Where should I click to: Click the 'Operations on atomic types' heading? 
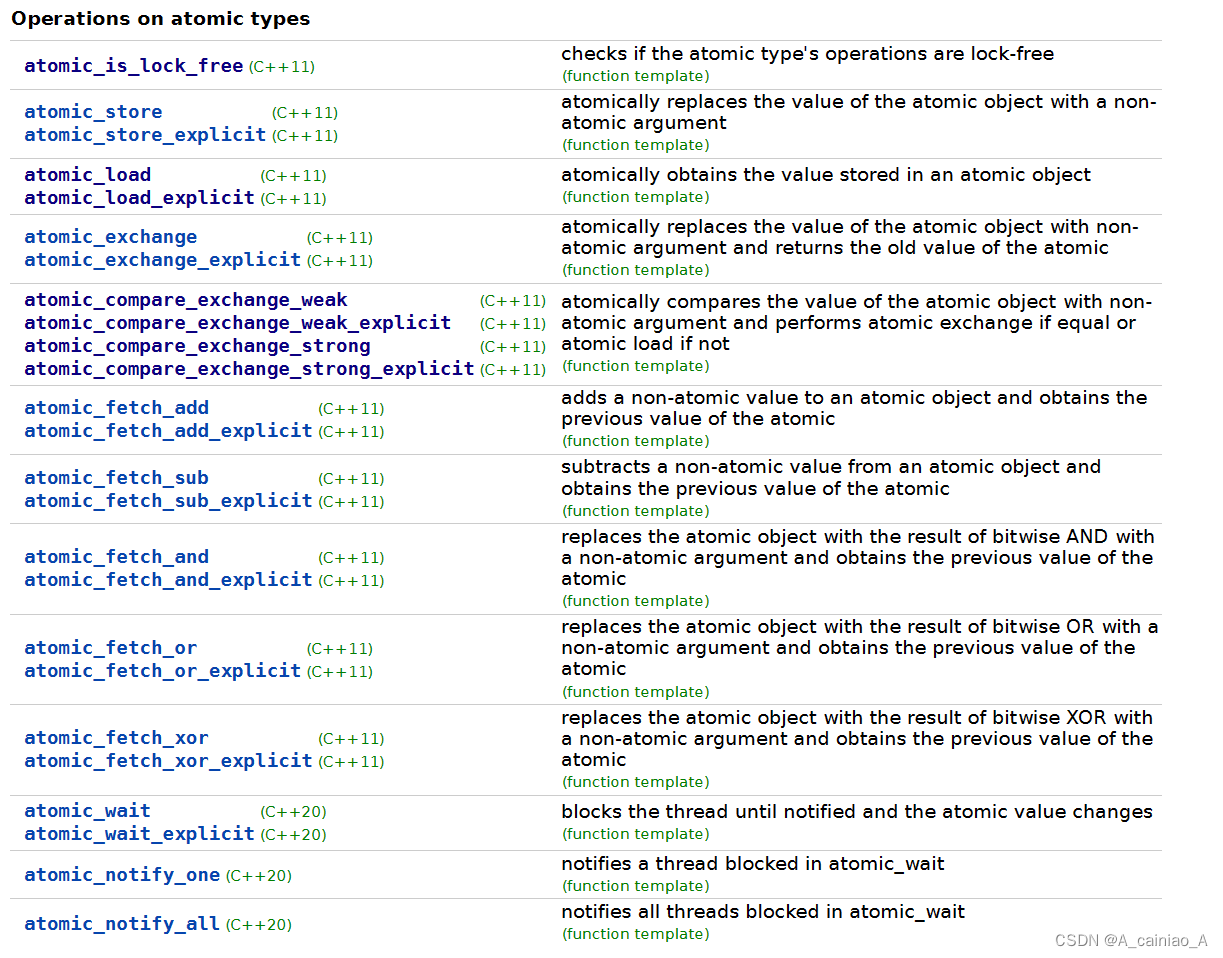[161, 19]
